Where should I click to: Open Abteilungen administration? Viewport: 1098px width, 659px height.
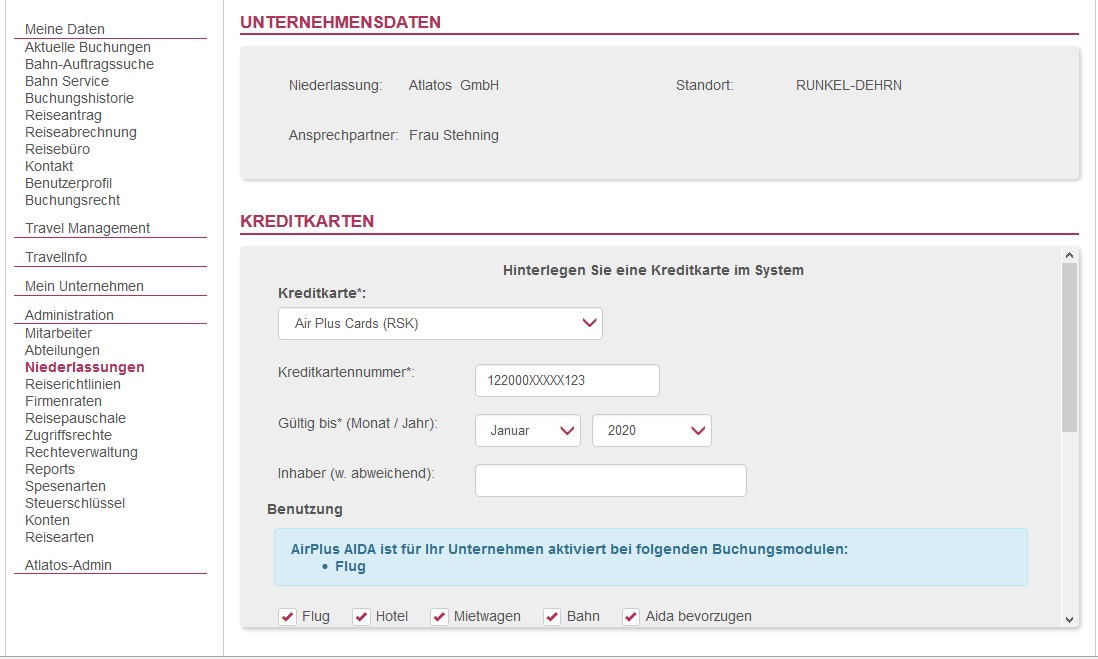click(62, 350)
